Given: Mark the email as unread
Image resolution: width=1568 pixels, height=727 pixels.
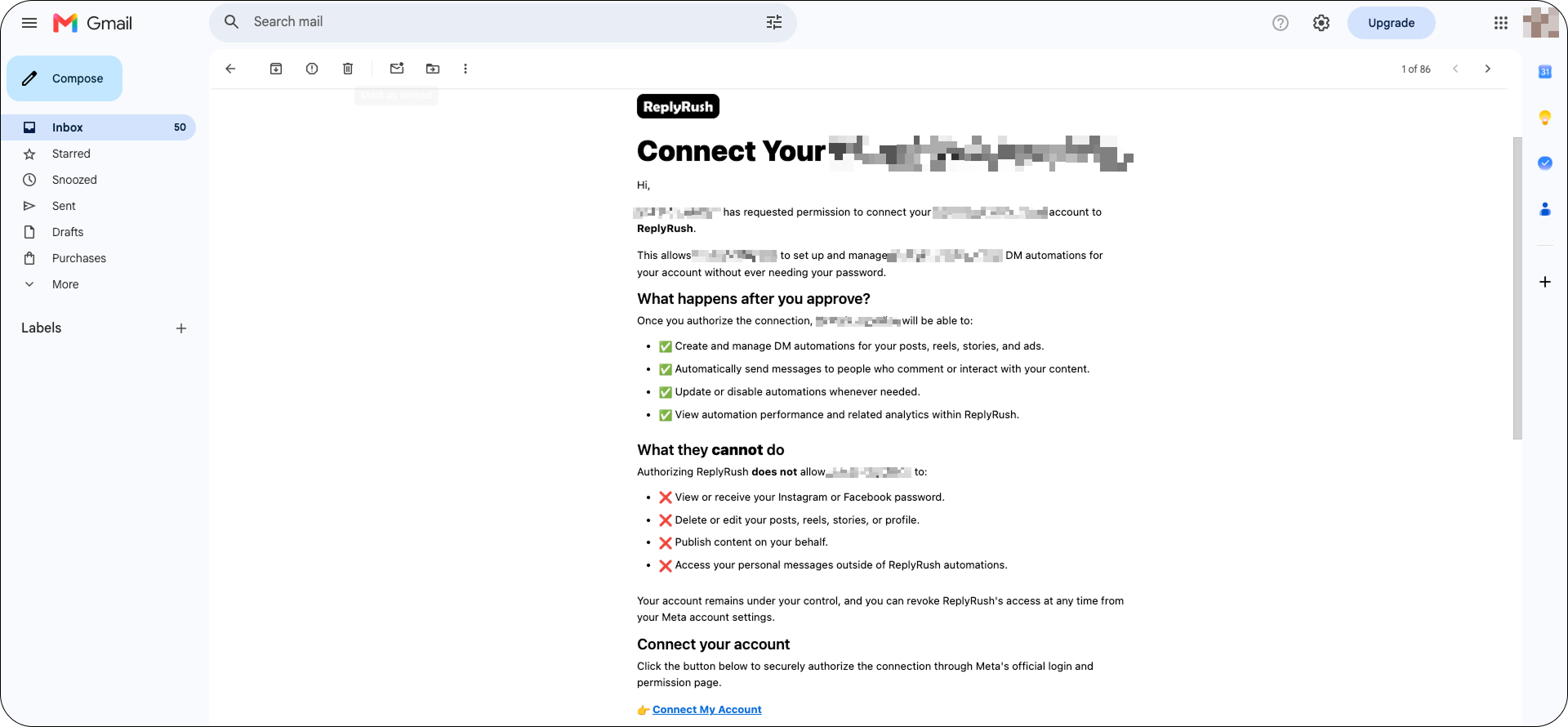Looking at the screenshot, I should coord(397,69).
